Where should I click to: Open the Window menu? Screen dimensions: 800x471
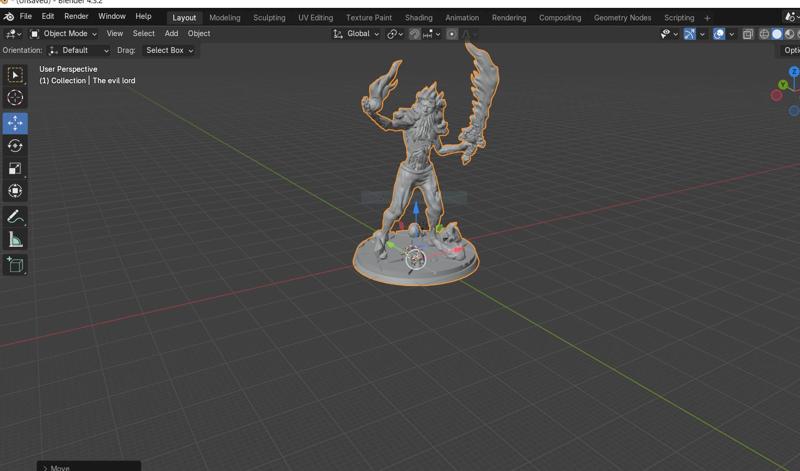click(112, 16)
